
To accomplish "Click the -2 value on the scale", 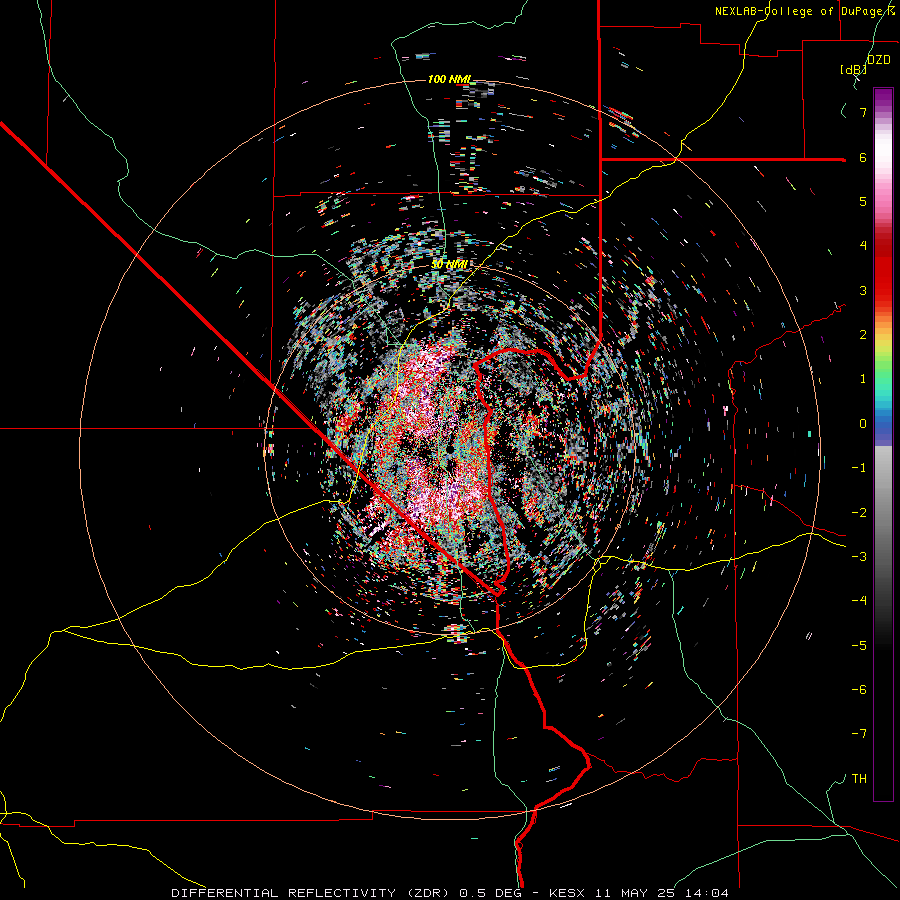I will (x=859, y=512).
